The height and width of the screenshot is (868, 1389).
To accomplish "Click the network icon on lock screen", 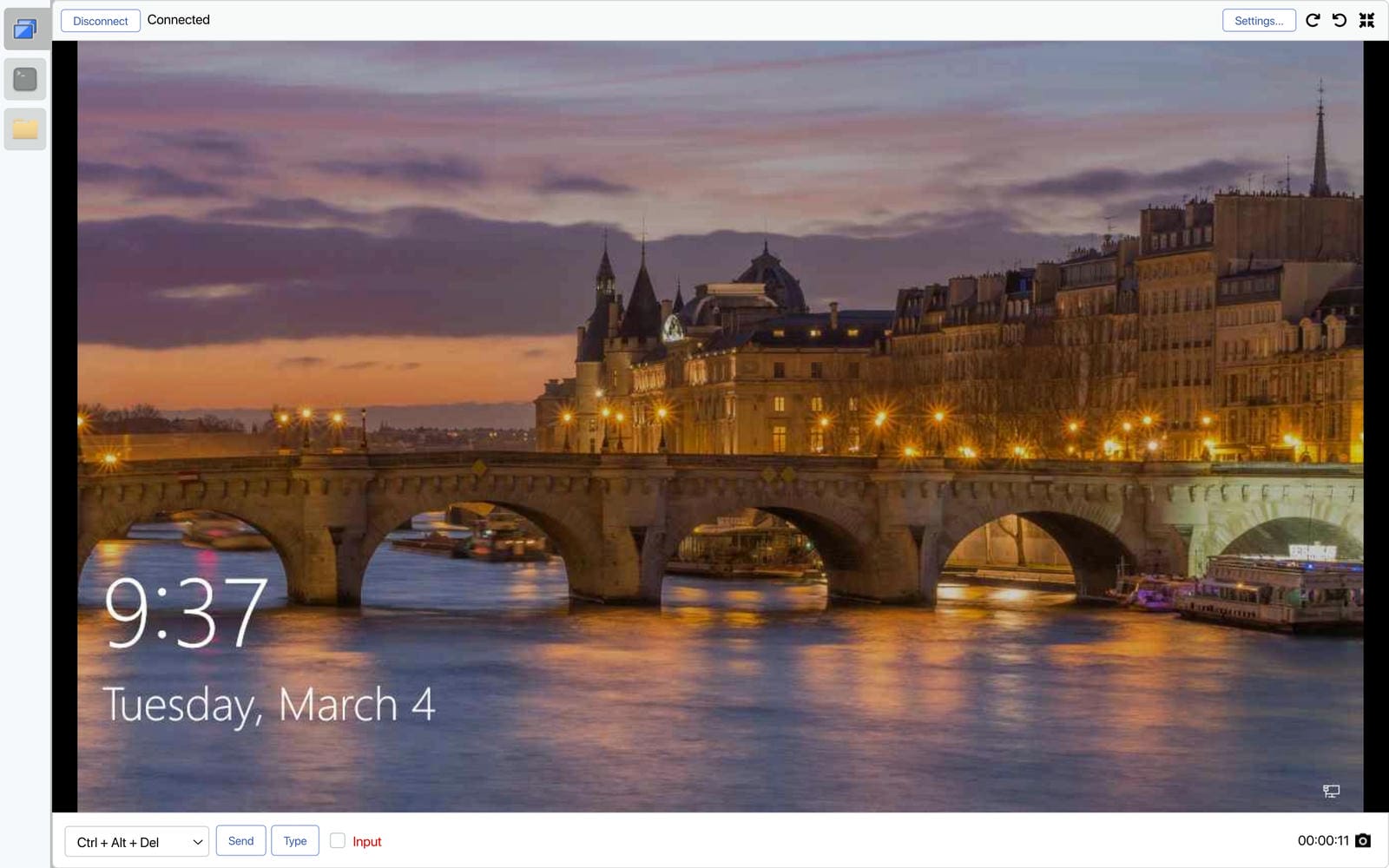I will click(x=1331, y=791).
